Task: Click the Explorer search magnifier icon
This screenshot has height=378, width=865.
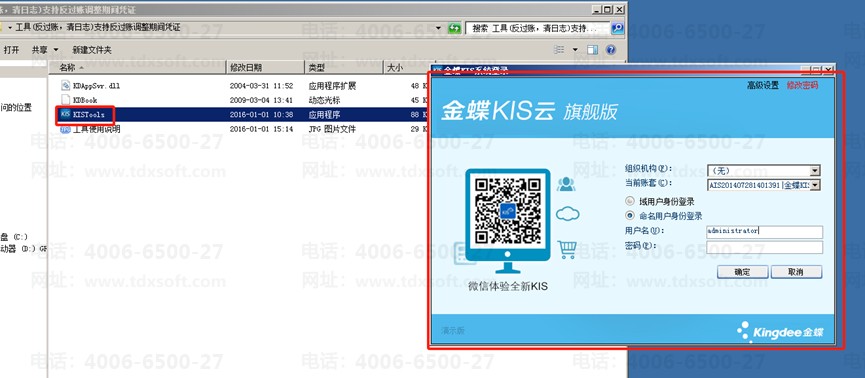Action: coord(618,28)
